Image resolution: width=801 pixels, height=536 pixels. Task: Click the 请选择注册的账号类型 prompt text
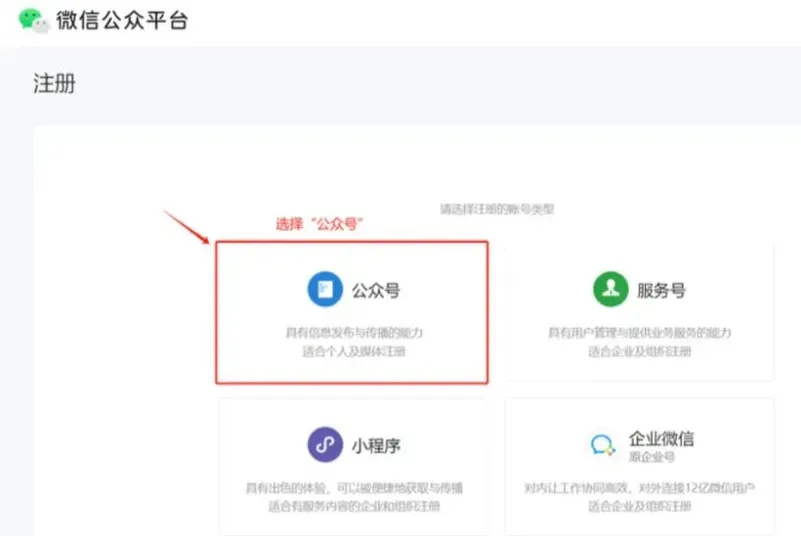pyautogui.click(x=497, y=208)
